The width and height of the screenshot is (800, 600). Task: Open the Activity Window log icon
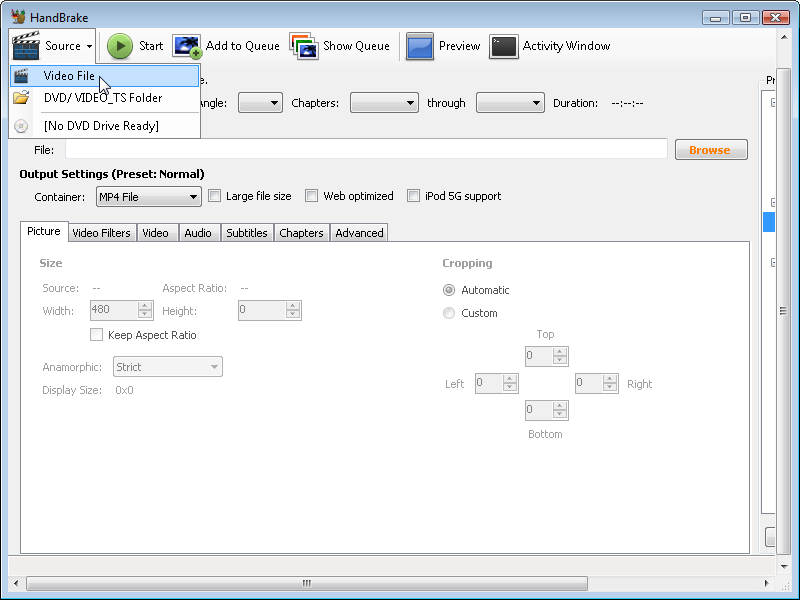pyautogui.click(x=503, y=46)
